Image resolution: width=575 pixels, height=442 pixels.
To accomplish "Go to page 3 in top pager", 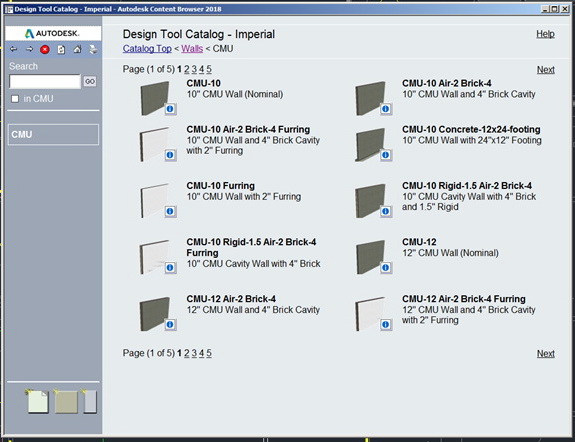I will click(x=194, y=69).
